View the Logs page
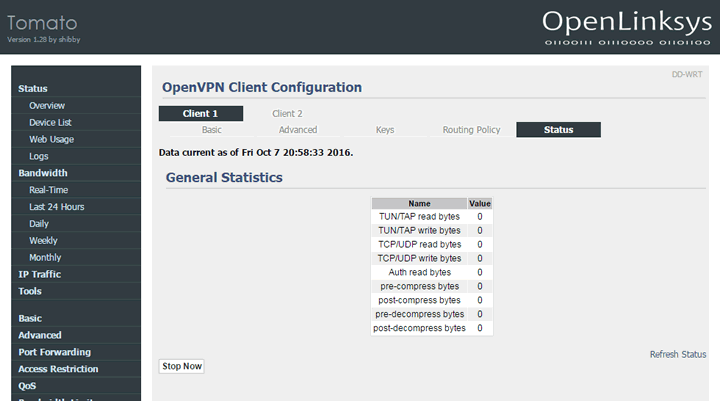The width and height of the screenshot is (720, 401). tap(39, 156)
